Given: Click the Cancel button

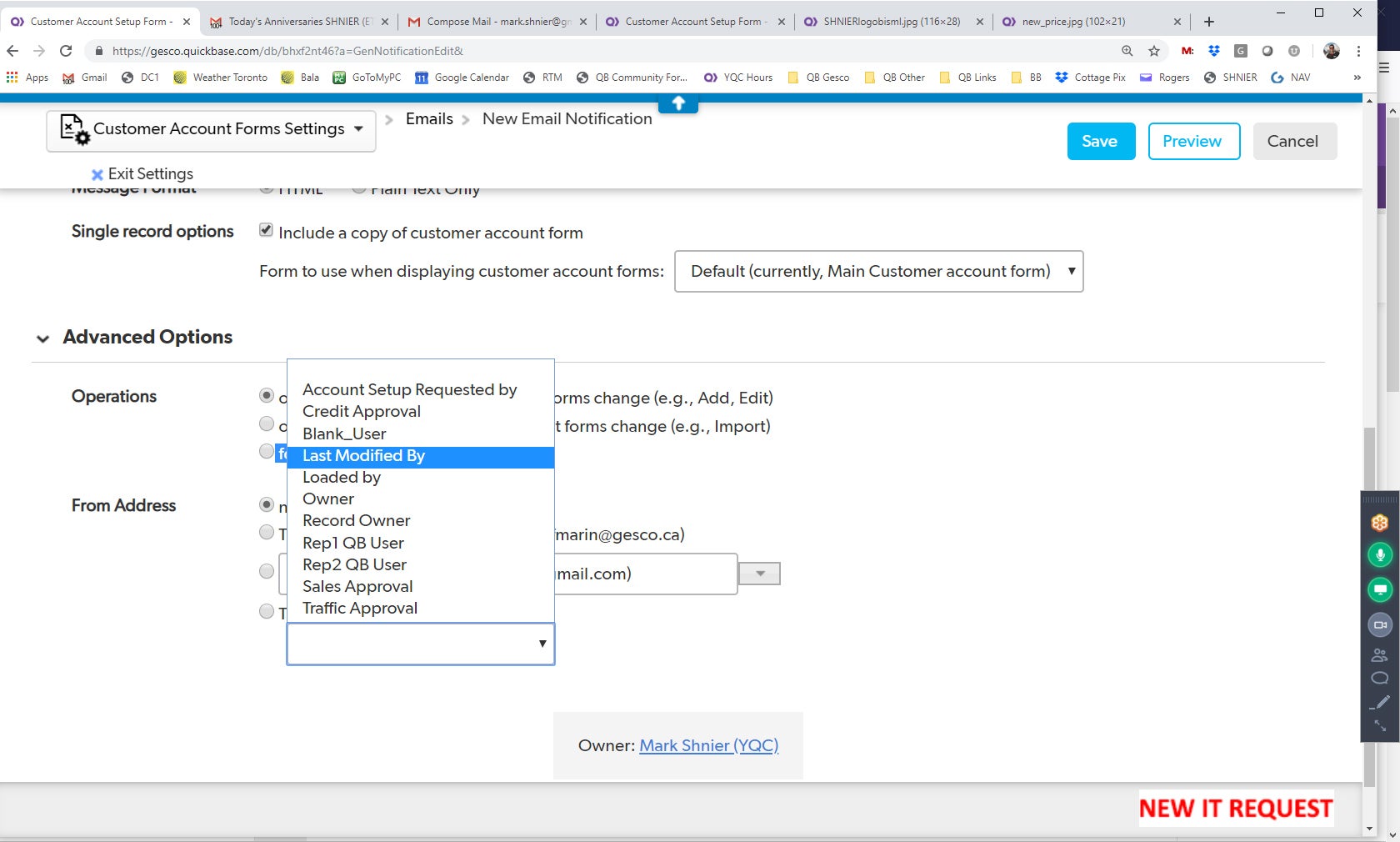Looking at the screenshot, I should 1294,142.
